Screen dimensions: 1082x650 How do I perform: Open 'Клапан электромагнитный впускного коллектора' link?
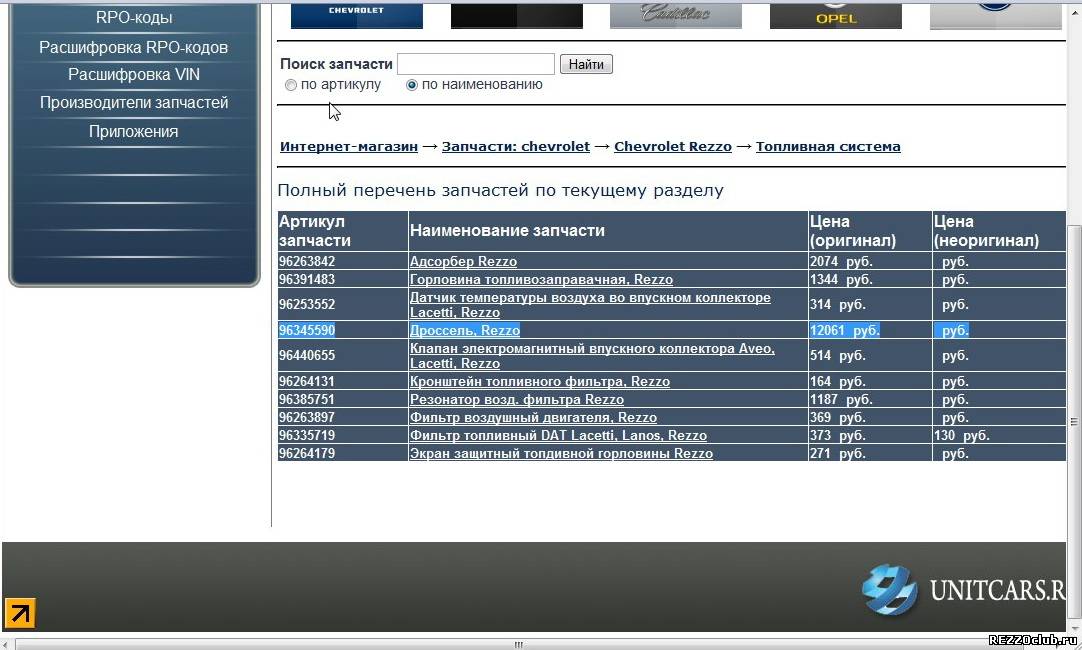(592, 355)
